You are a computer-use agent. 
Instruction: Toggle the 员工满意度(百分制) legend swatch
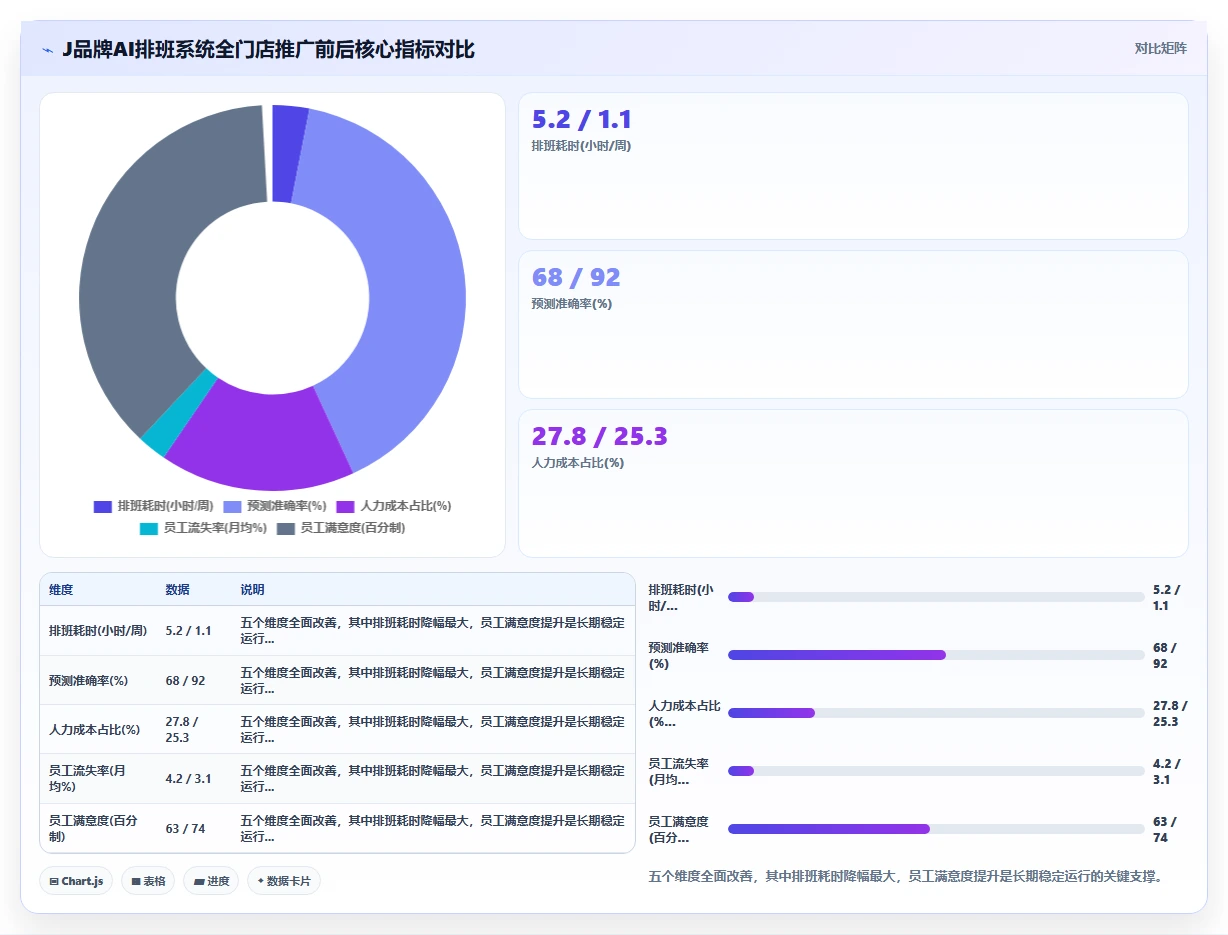coord(286,528)
